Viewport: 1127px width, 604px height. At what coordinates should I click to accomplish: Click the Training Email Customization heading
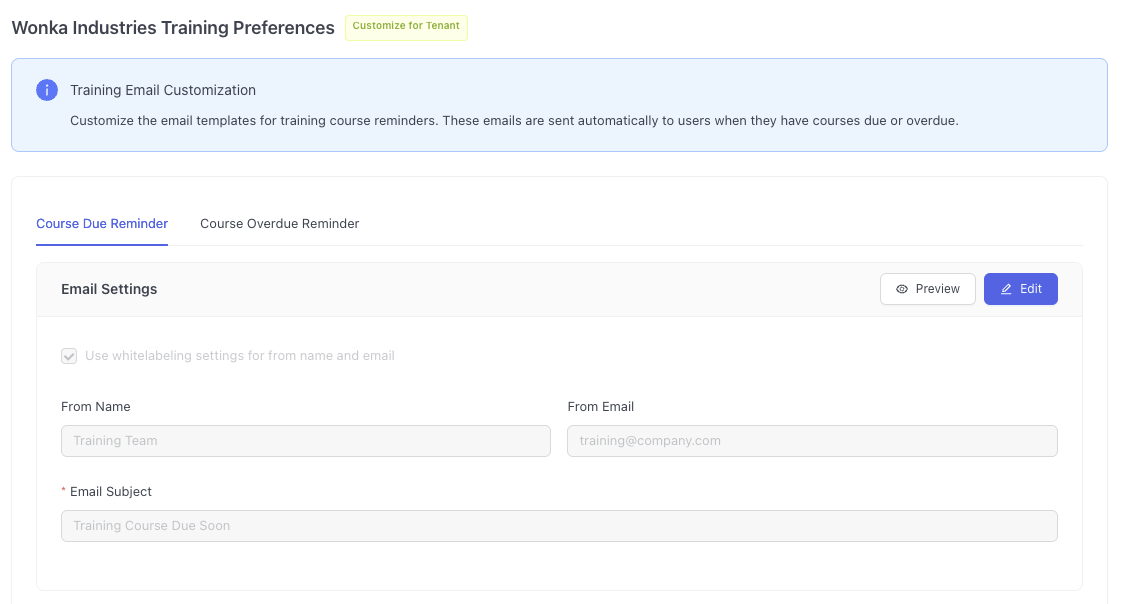163,90
